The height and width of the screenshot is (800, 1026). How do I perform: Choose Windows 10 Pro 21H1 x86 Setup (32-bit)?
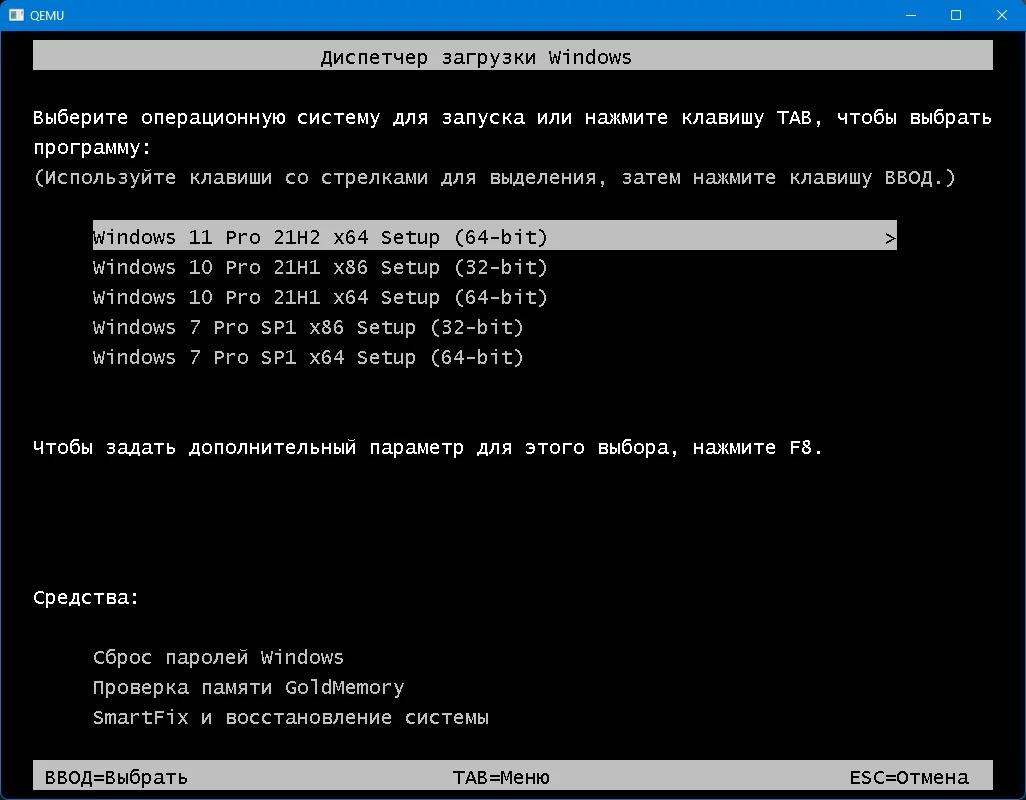[320, 267]
